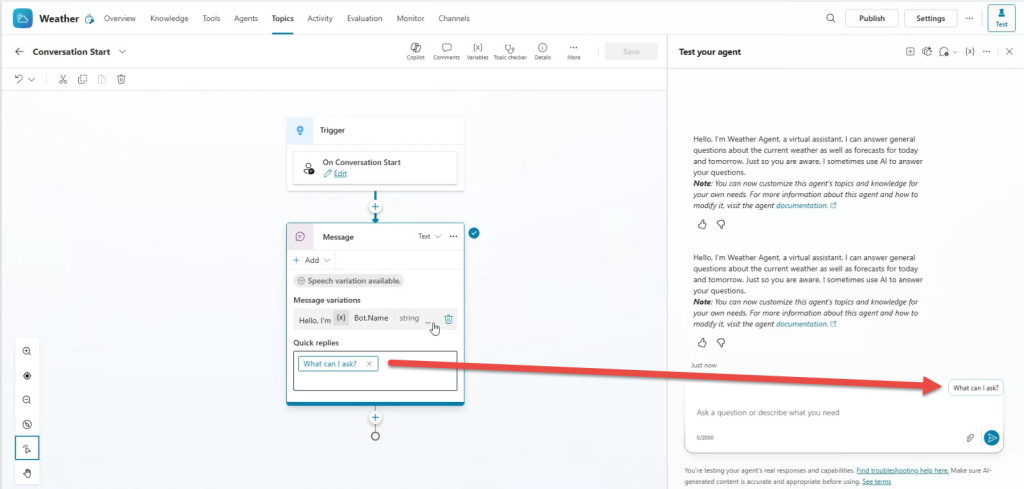Open topic Details

(542, 52)
